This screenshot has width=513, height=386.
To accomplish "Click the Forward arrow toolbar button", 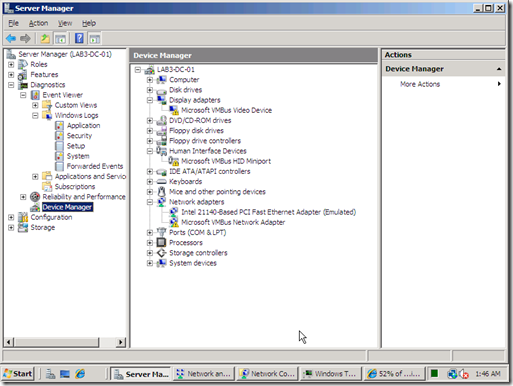I will 25,39.
